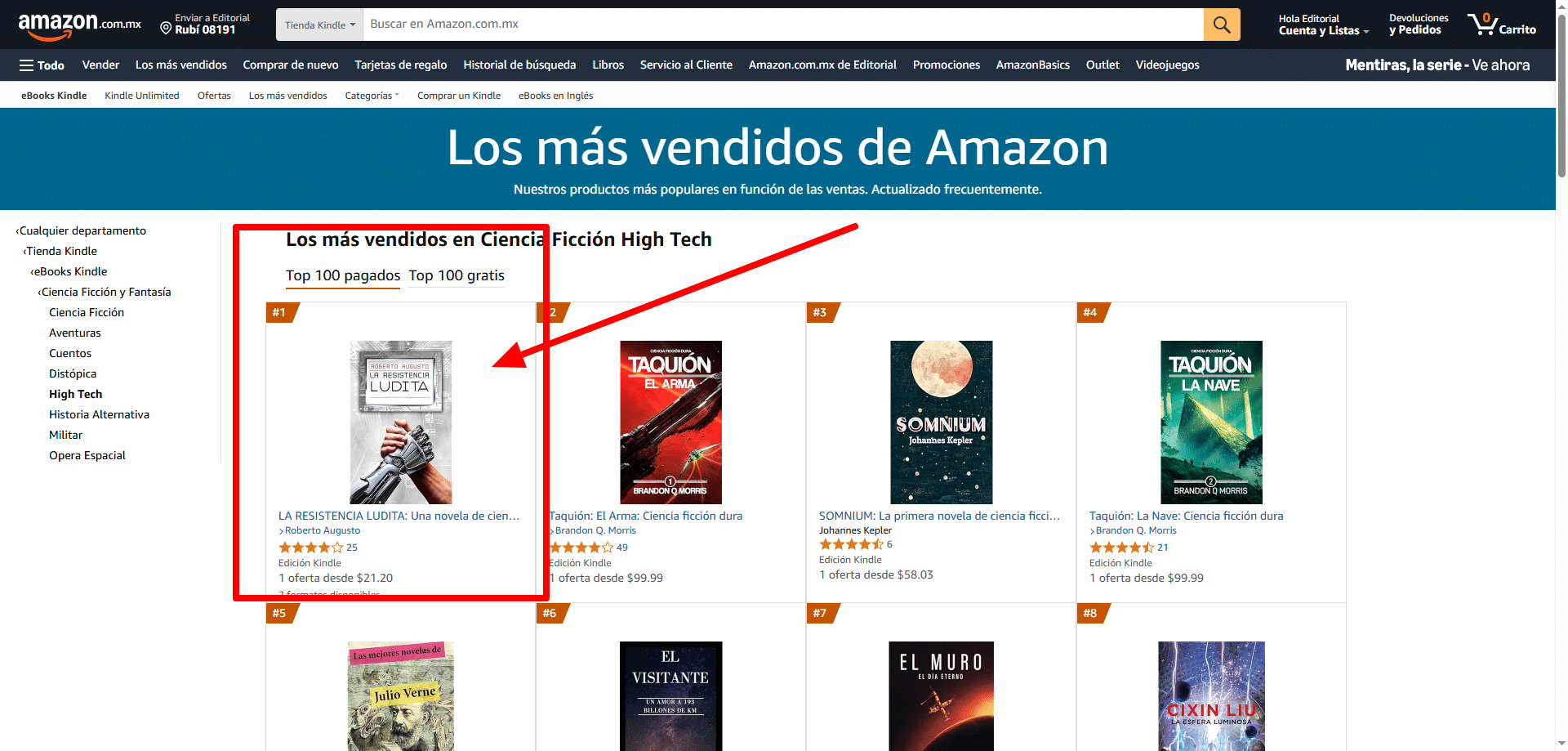Select the Top 100 pagados tab
This screenshot has height=751, width=1568.
pos(343,275)
